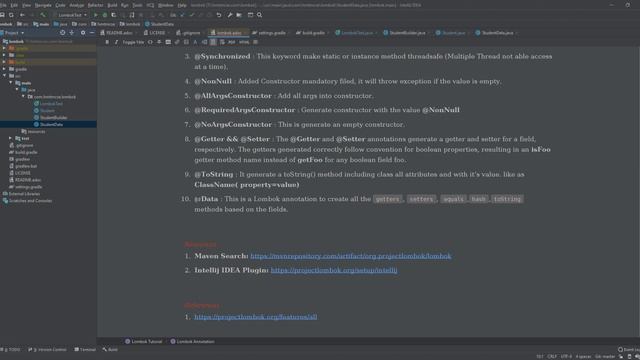This screenshot has height=360, width=640.
Task: Click the Search Everywhere magnifier icon
Action: (x=260, y=15)
